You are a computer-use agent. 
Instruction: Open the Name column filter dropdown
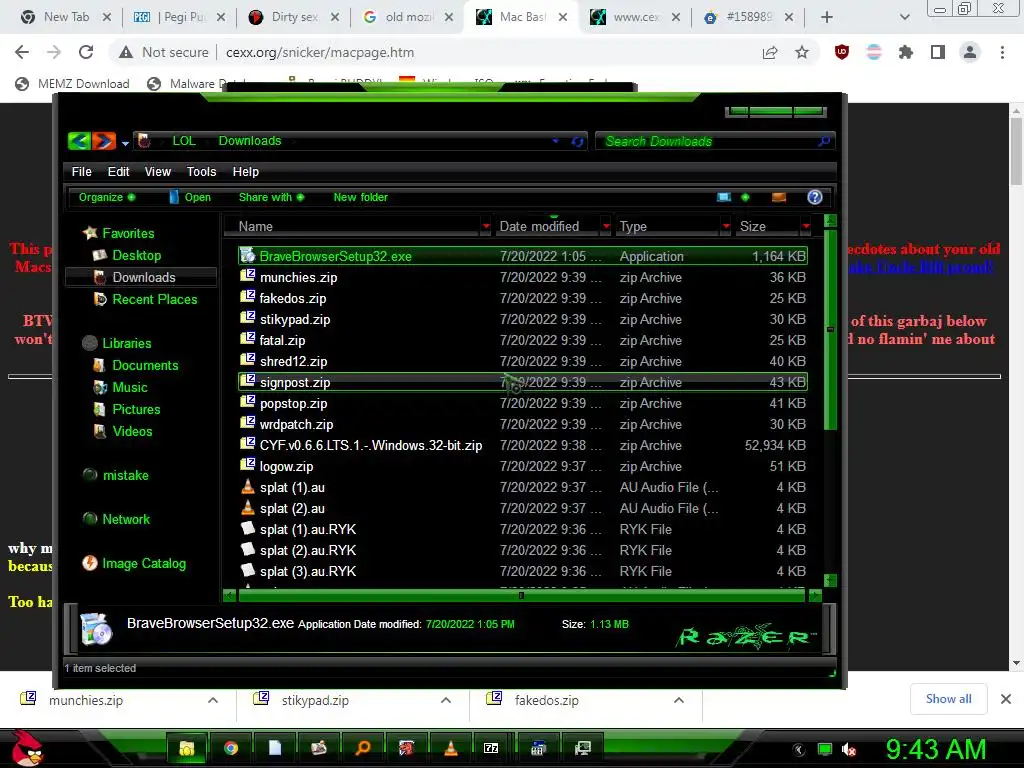point(485,227)
